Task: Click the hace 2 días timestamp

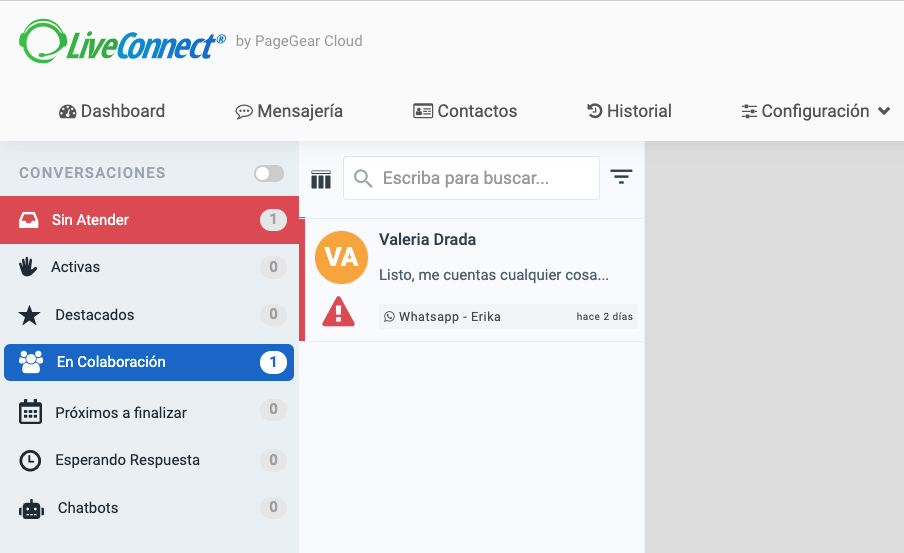Action: pyautogui.click(x=604, y=317)
